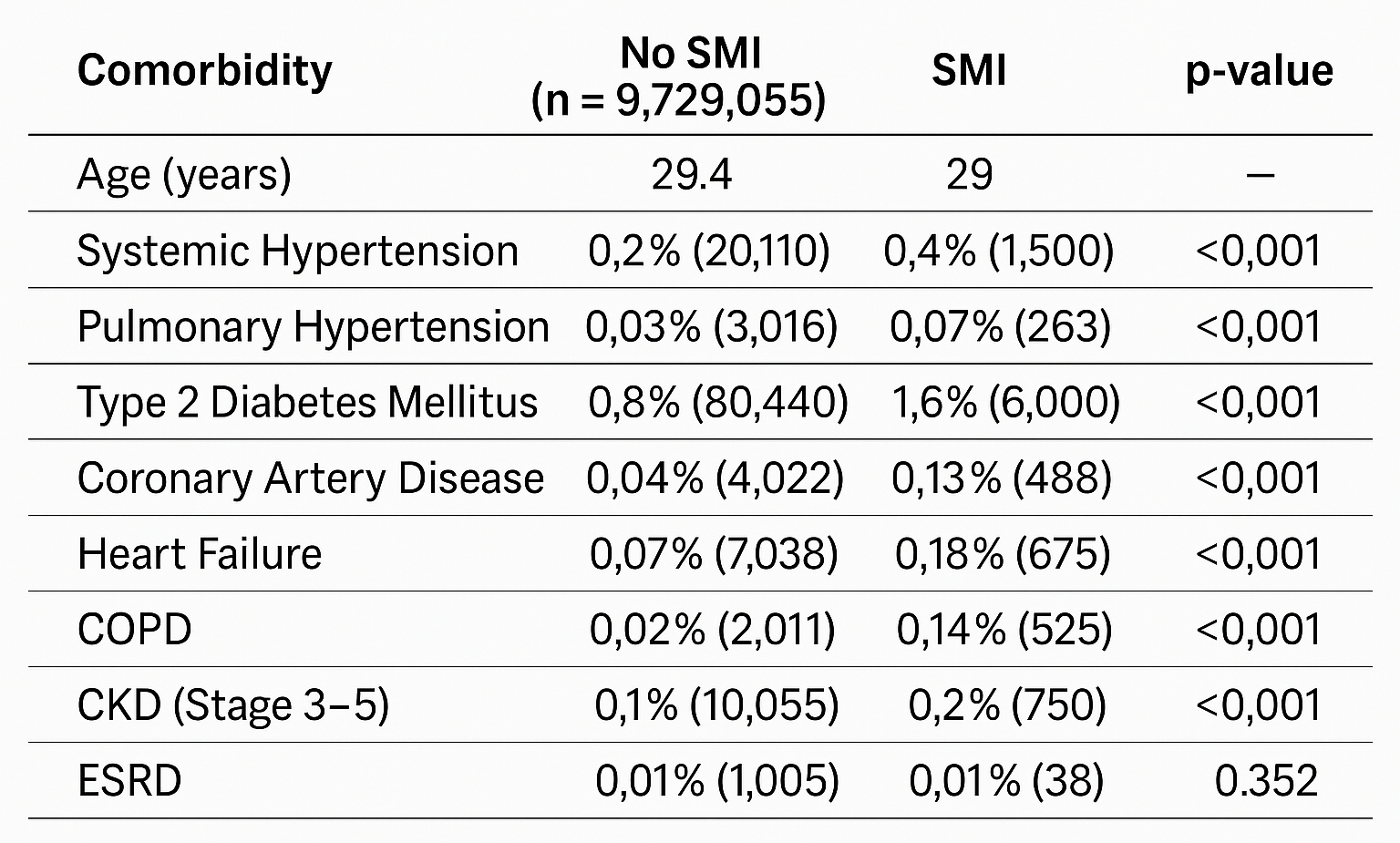
Task: Select the p-value column header
Action: click(1259, 71)
